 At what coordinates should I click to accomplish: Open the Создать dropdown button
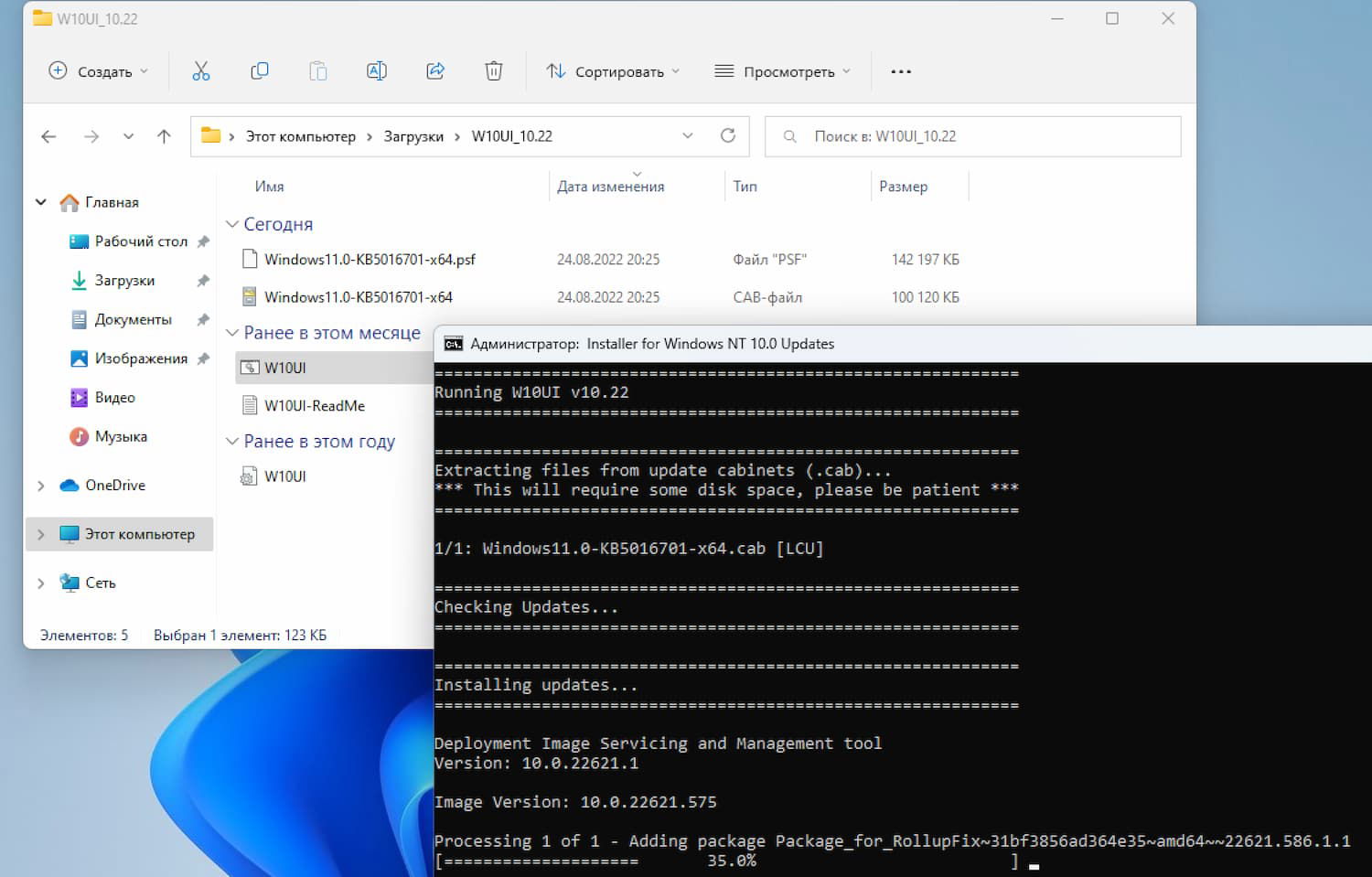coord(98,71)
